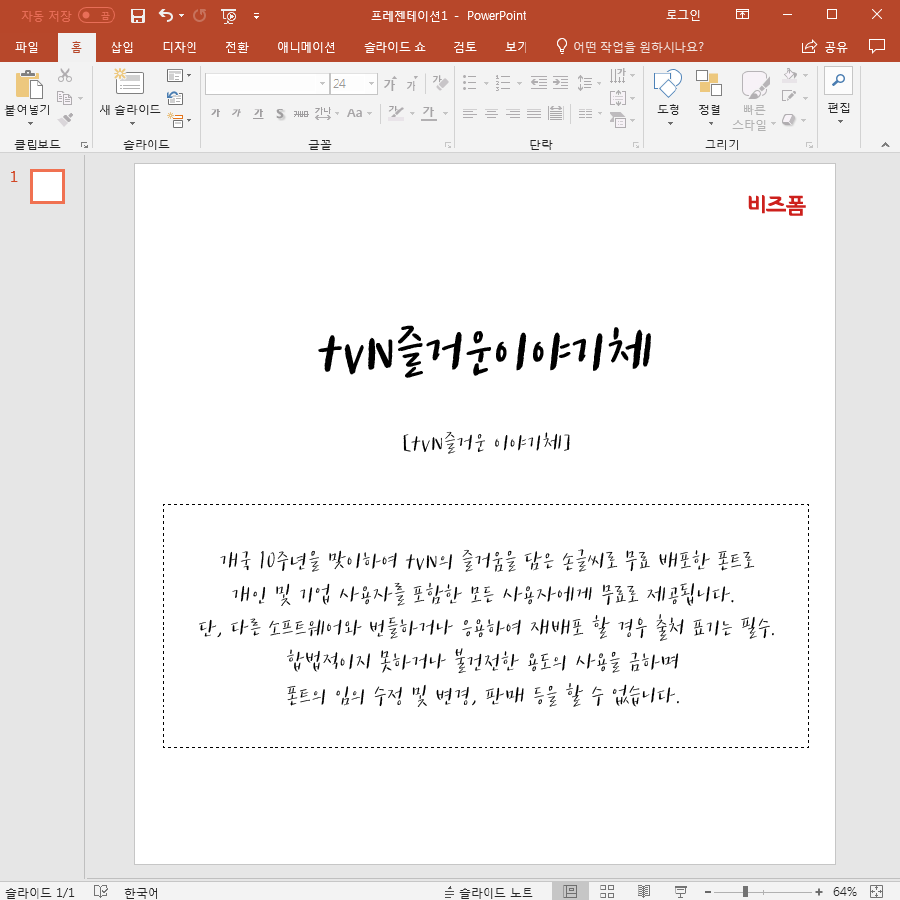Open the Editing (편집) magnifier panel
The height and width of the screenshot is (900, 900).
coord(837,82)
